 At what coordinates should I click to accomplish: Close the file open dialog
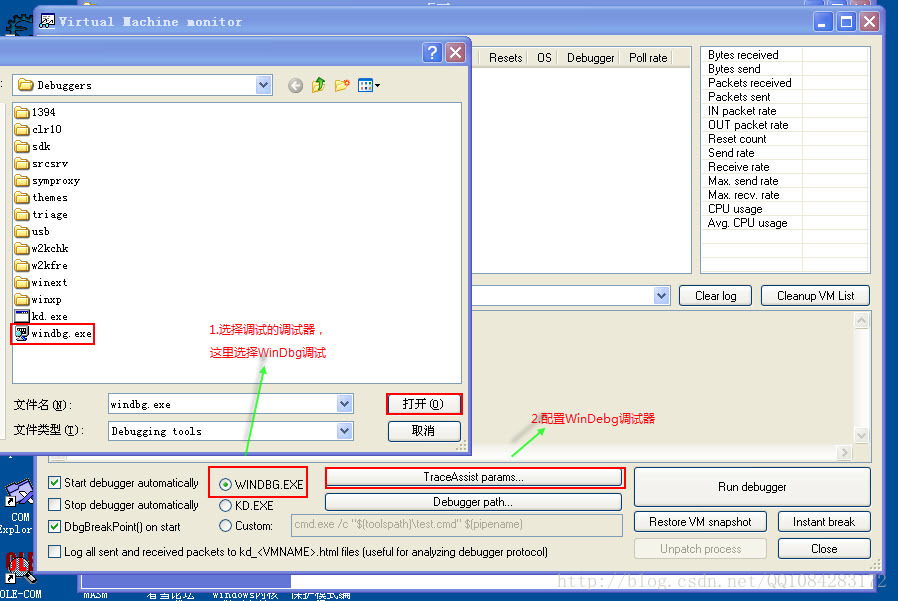click(456, 53)
